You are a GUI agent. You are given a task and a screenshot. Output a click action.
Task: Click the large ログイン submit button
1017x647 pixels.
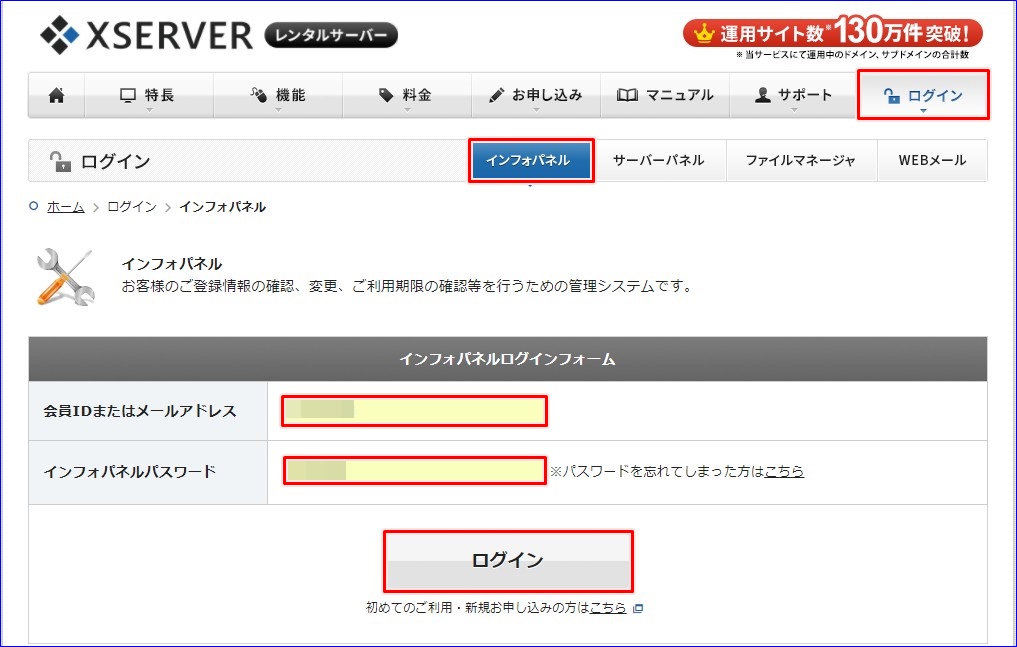pyautogui.click(x=508, y=561)
